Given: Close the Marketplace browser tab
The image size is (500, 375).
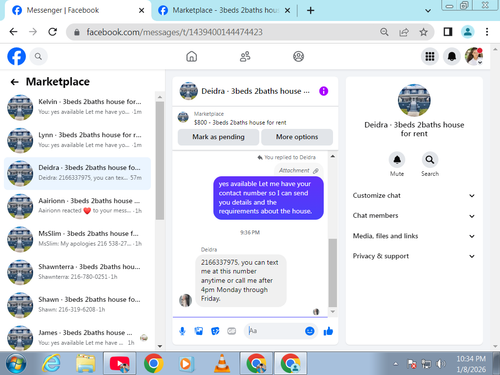Looking at the screenshot, I should pyautogui.click(x=287, y=11).
